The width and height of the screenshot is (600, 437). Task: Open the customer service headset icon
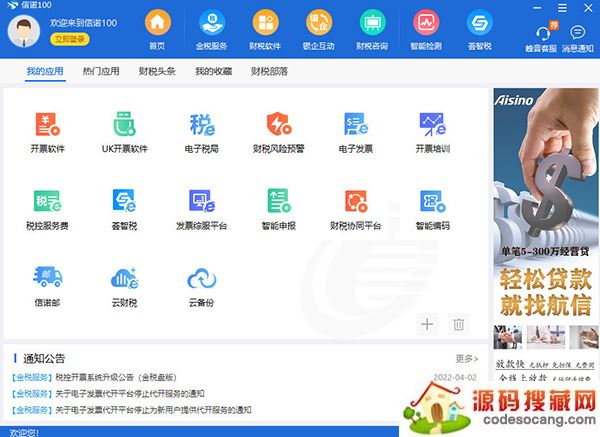coord(542,34)
